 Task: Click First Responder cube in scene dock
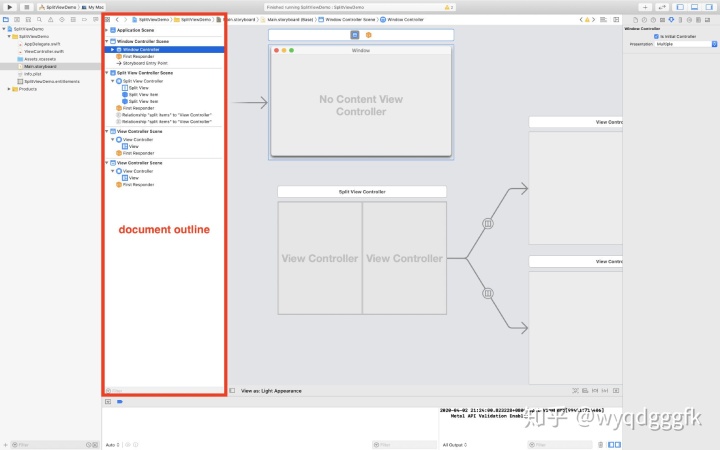tap(368, 35)
